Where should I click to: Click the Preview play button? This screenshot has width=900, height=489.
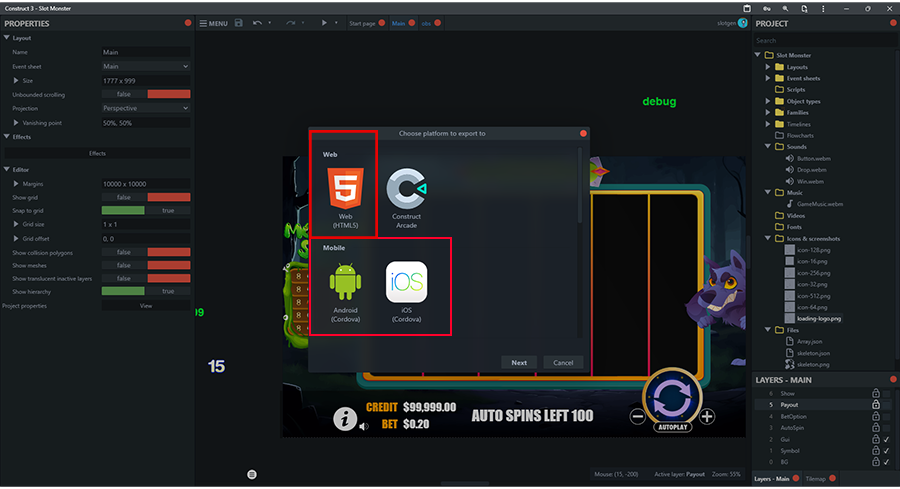pyautogui.click(x=324, y=23)
